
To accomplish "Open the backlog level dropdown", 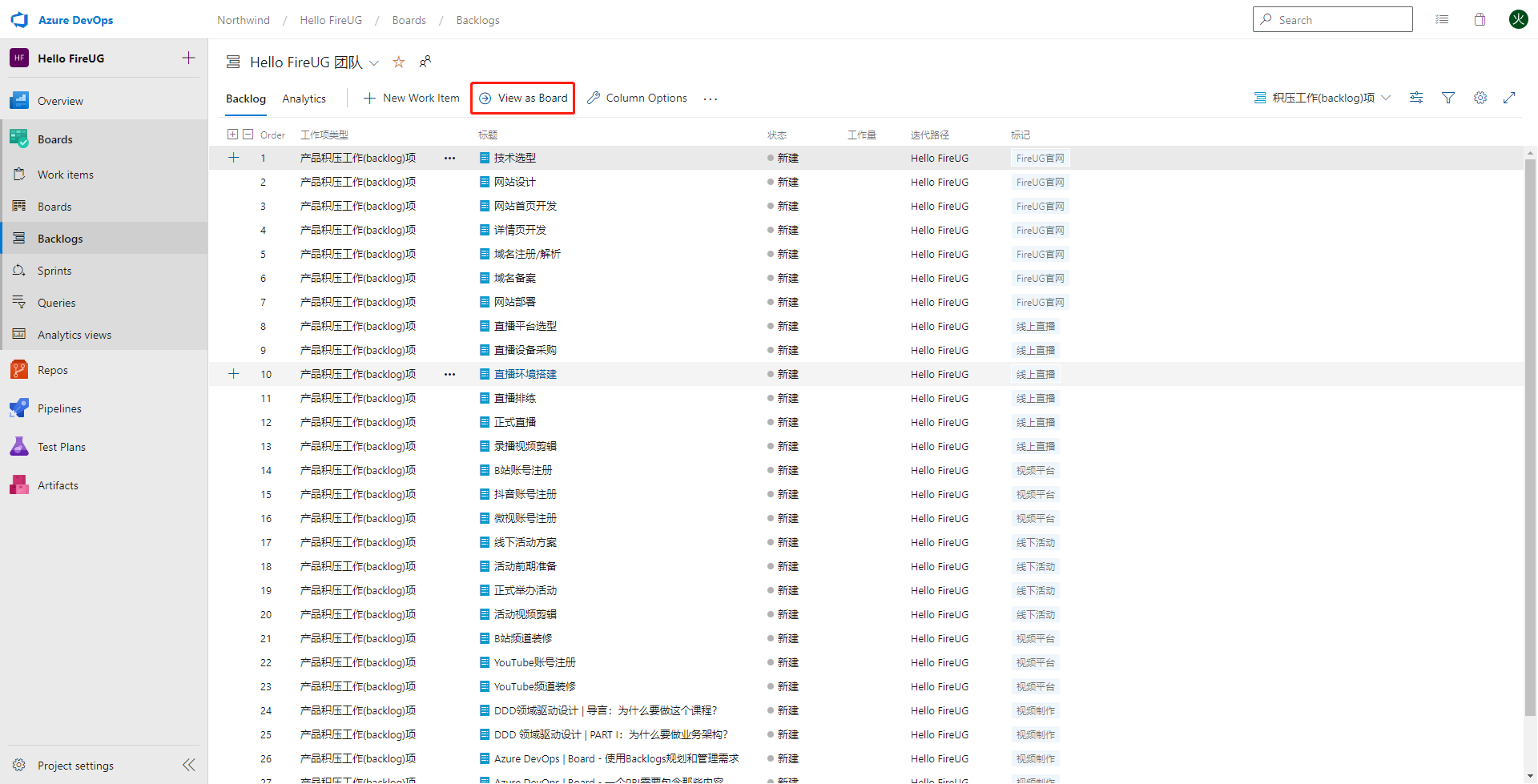I will [x=1323, y=98].
